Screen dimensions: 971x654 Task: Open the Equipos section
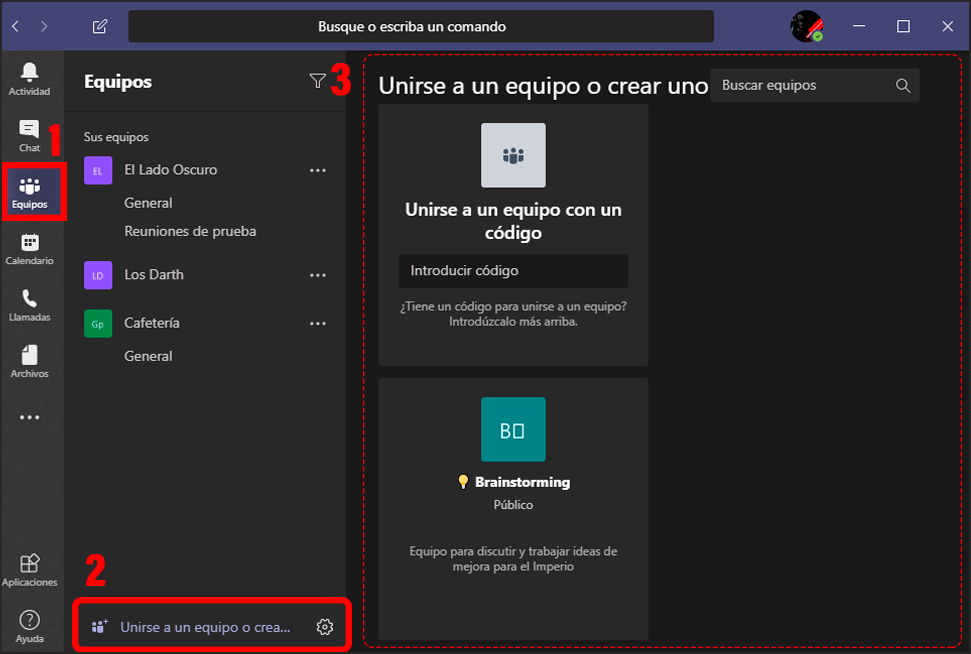point(31,190)
